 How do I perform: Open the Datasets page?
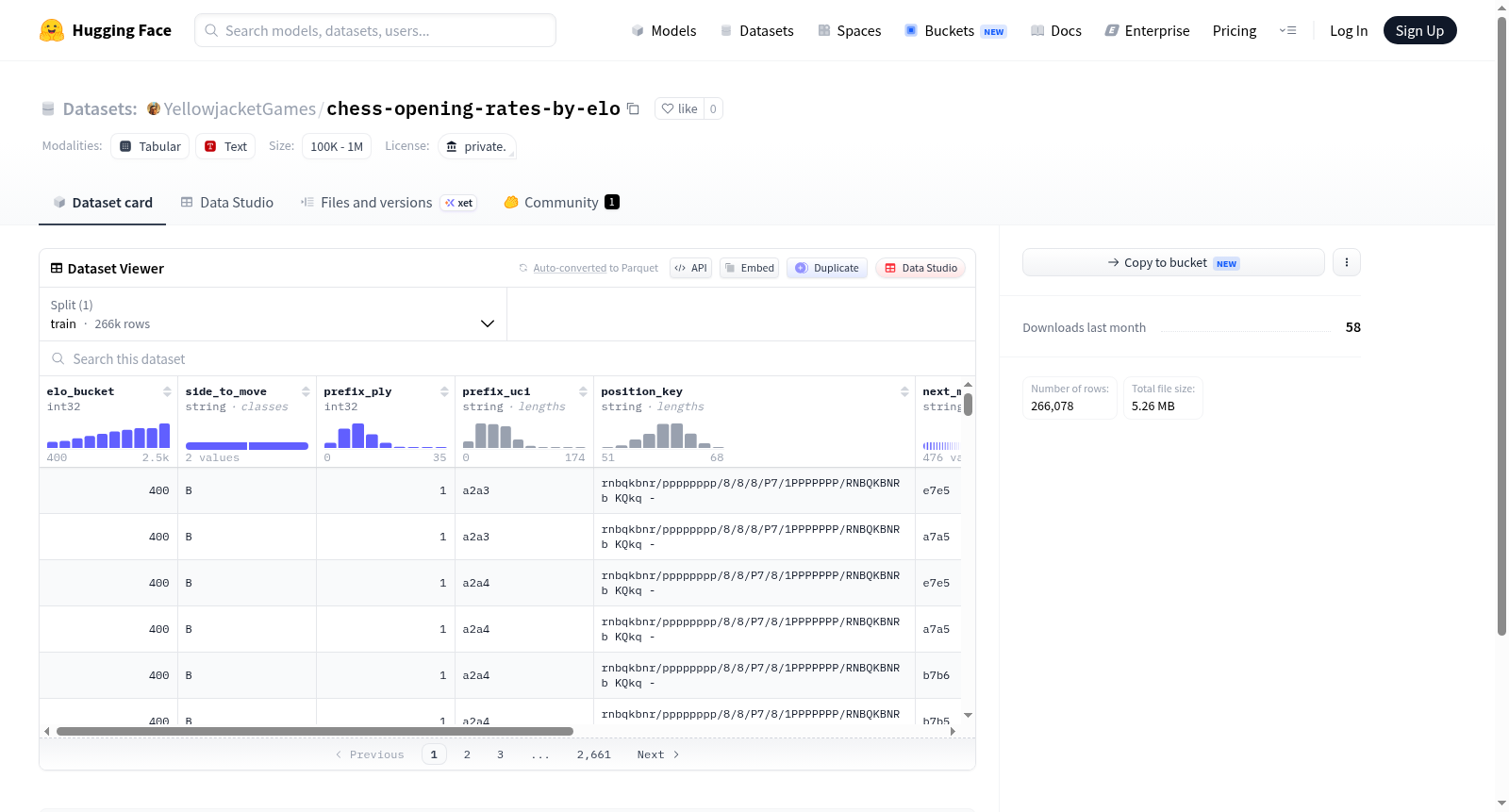coord(756,31)
